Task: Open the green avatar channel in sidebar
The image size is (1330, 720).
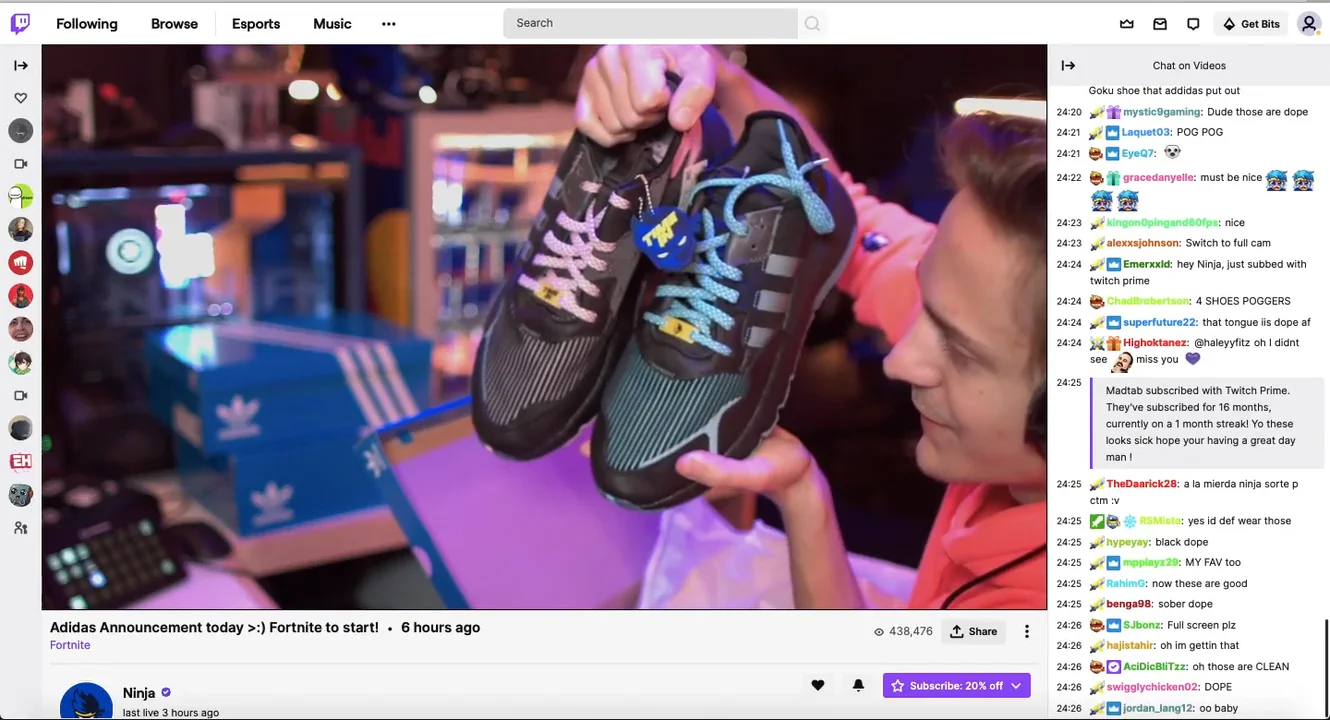Action: pyautogui.click(x=20, y=196)
